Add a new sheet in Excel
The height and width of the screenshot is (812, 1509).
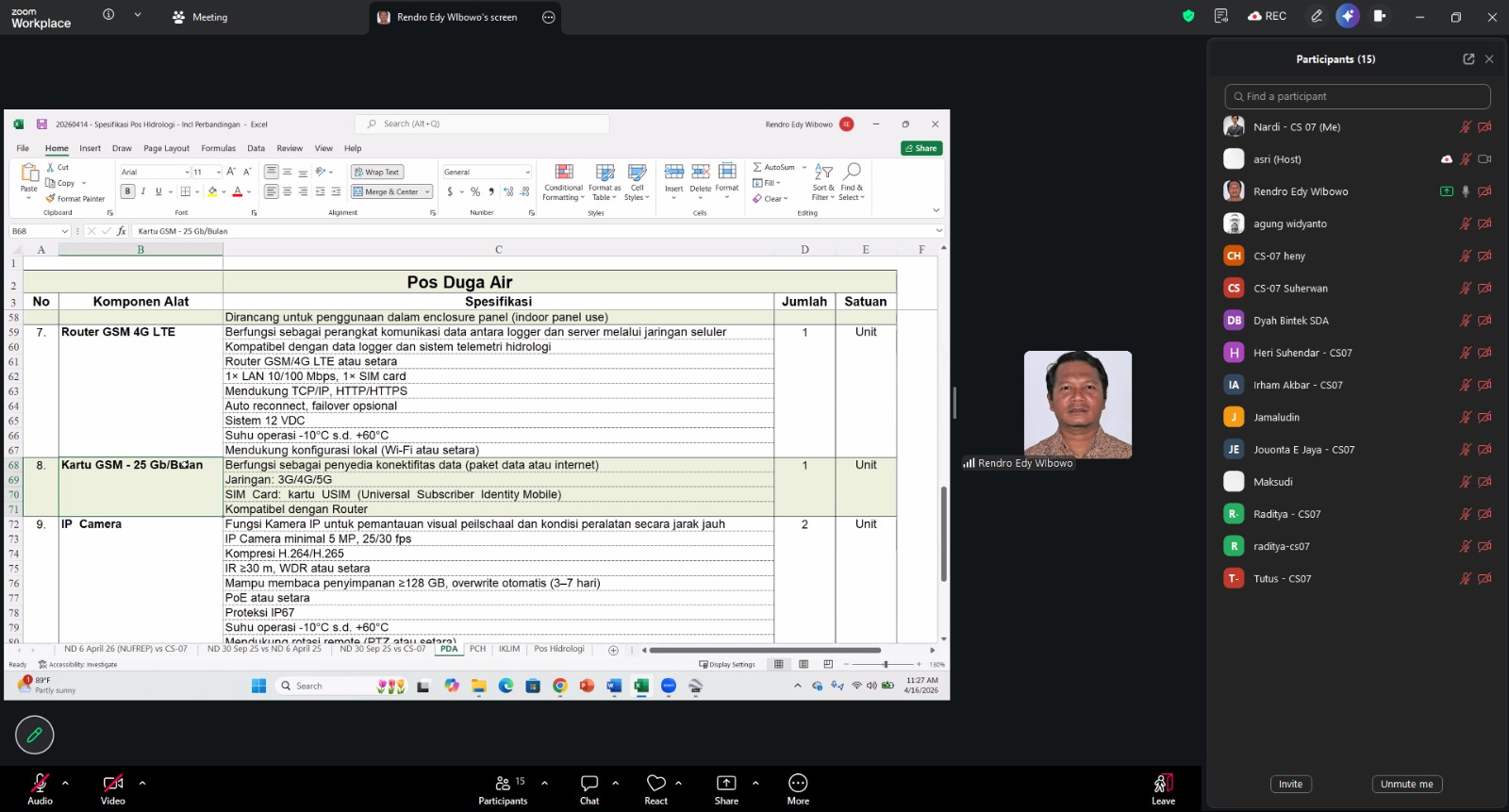tap(613, 650)
